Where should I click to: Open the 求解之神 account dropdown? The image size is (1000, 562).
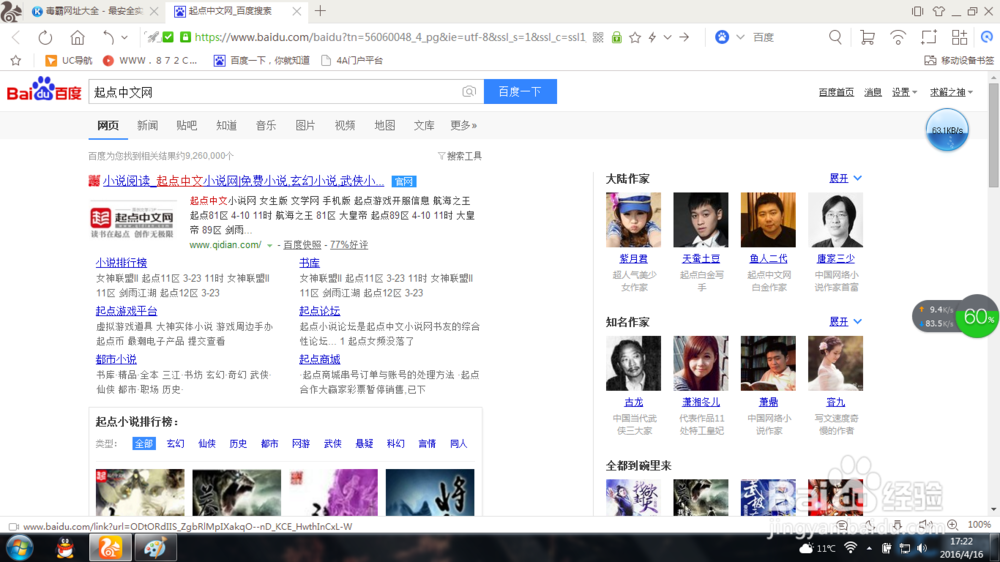951,92
